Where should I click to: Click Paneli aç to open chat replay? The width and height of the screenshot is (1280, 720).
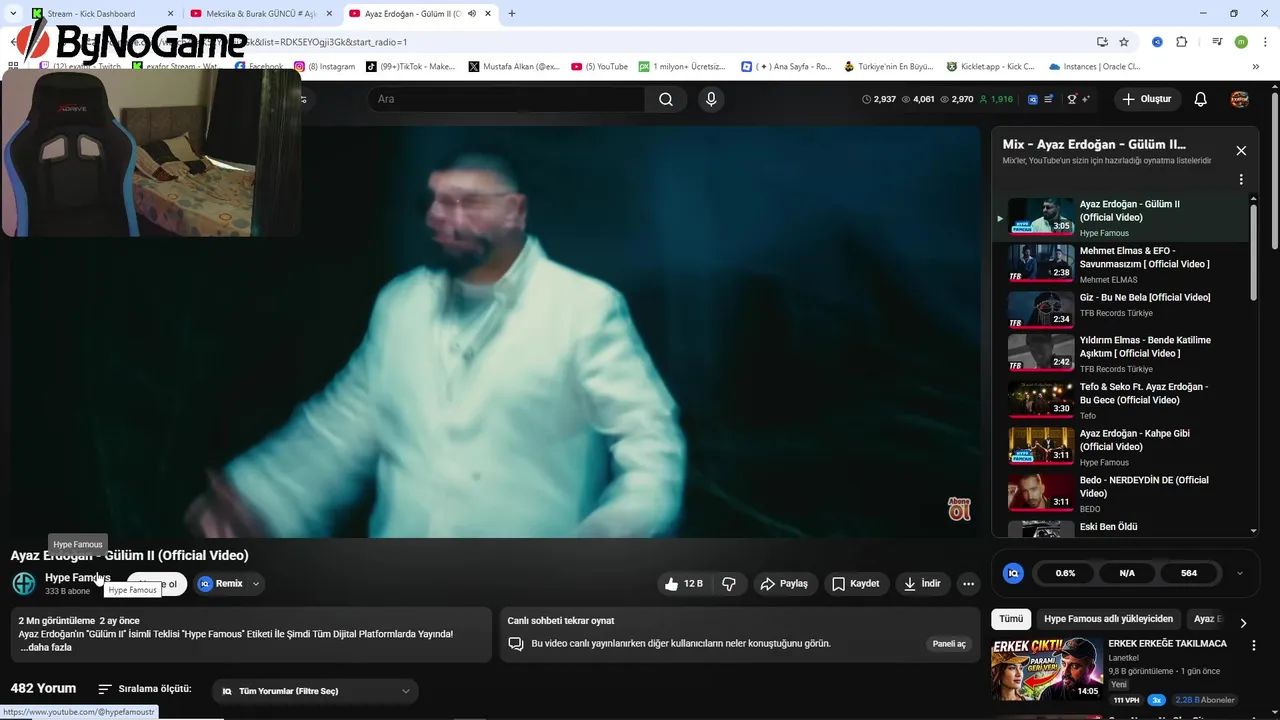949,644
